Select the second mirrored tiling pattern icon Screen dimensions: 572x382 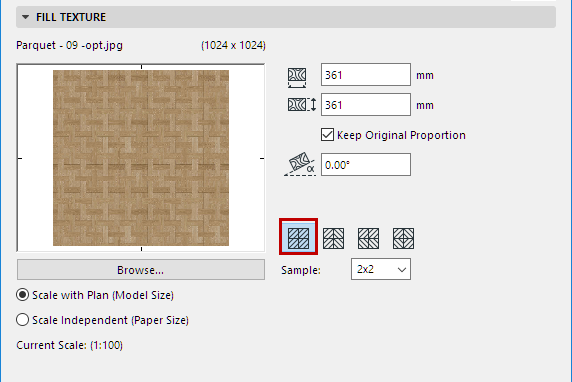pos(333,239)
